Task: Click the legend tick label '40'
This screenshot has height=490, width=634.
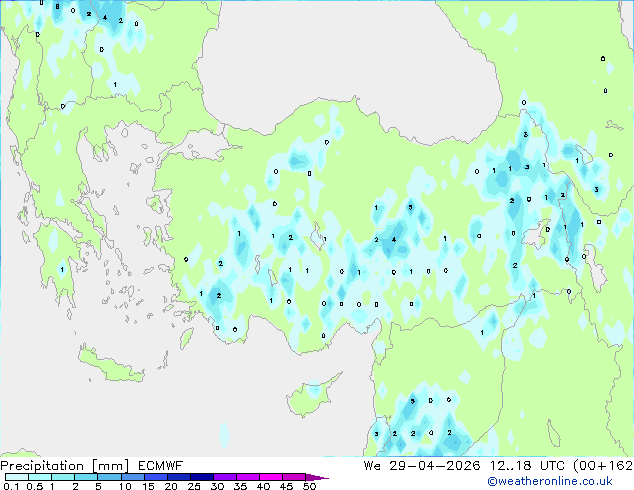Action: point(263,486)
